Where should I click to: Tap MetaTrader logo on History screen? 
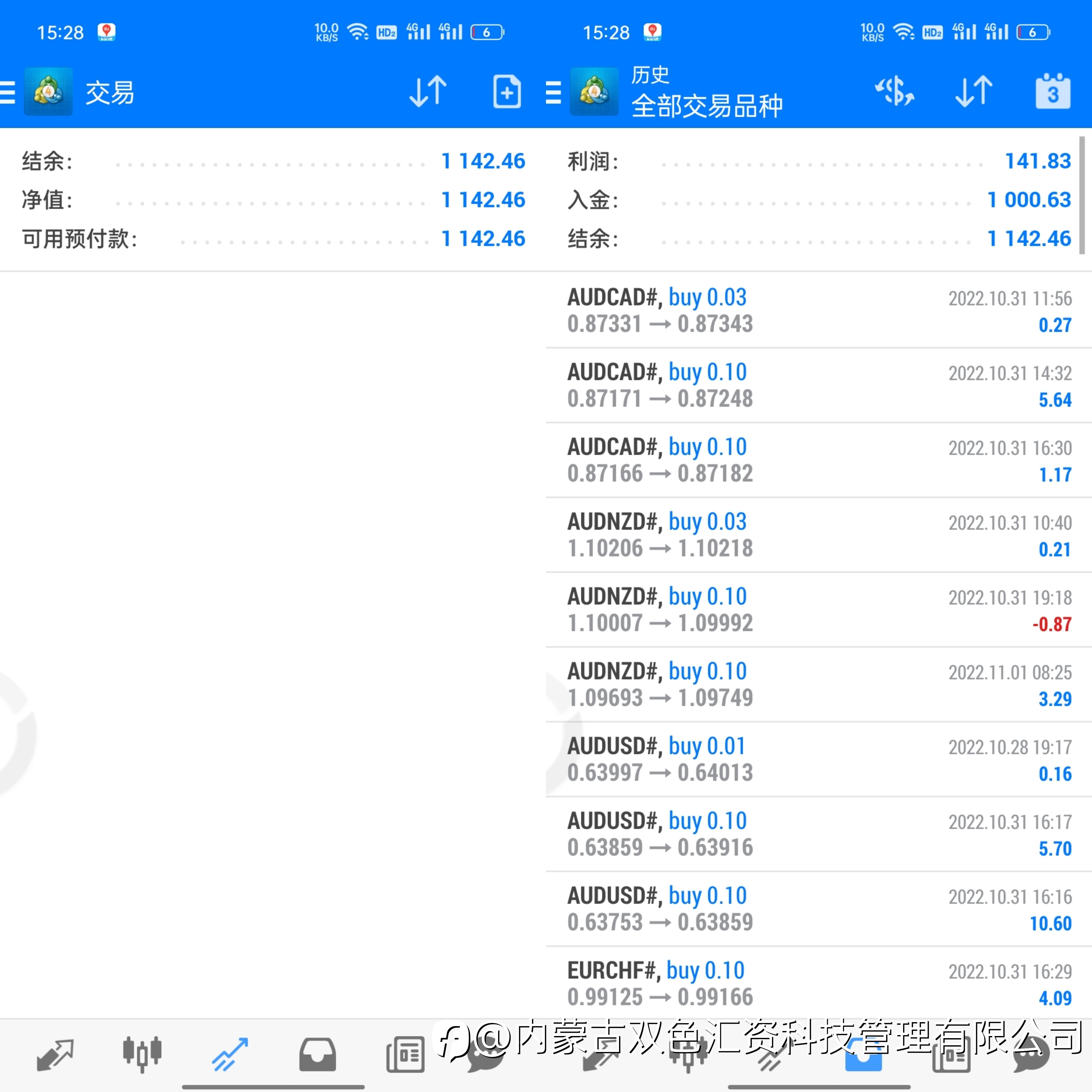click(x=594, y=91)
